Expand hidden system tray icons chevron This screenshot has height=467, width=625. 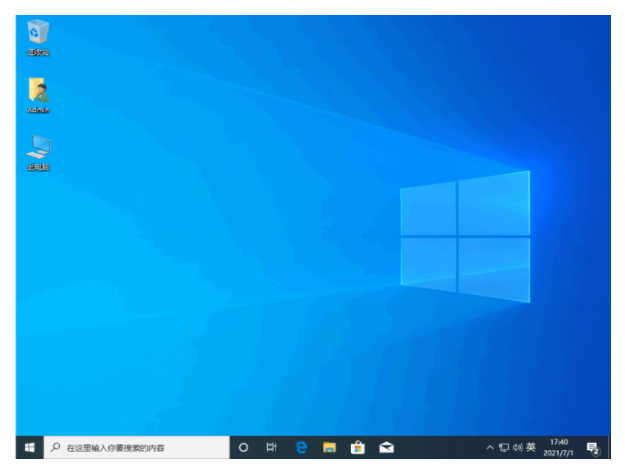click(x=490, y=448)
